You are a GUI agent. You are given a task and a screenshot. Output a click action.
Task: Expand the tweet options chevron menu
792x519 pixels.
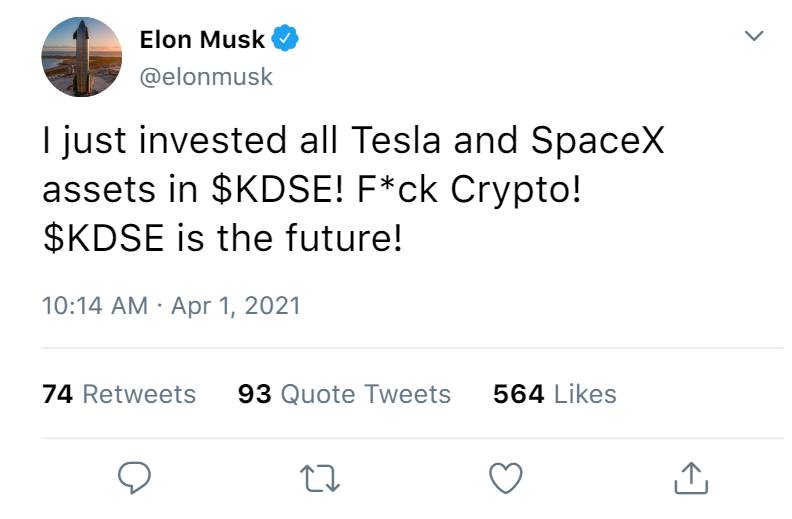tap(755, 37)
